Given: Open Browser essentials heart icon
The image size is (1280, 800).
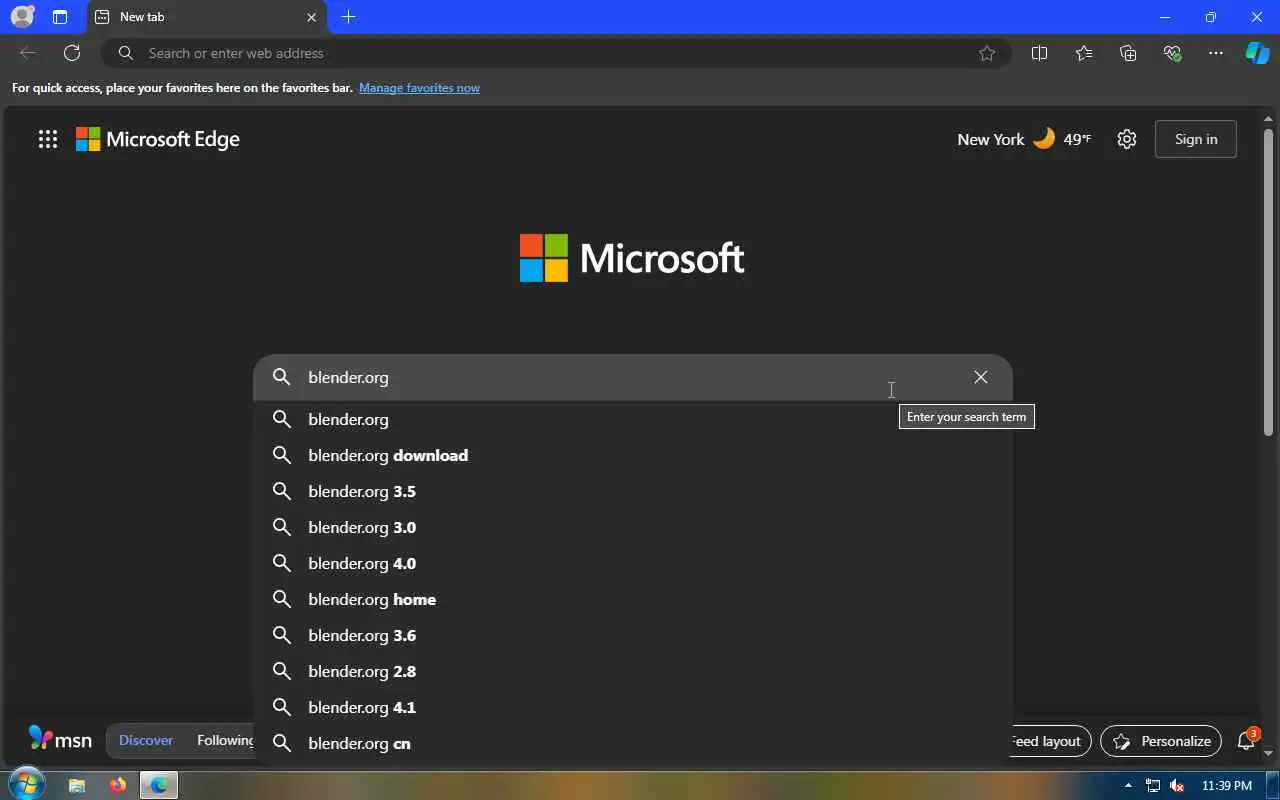Looking at the screenshot, I should [x=1172, y=53].
